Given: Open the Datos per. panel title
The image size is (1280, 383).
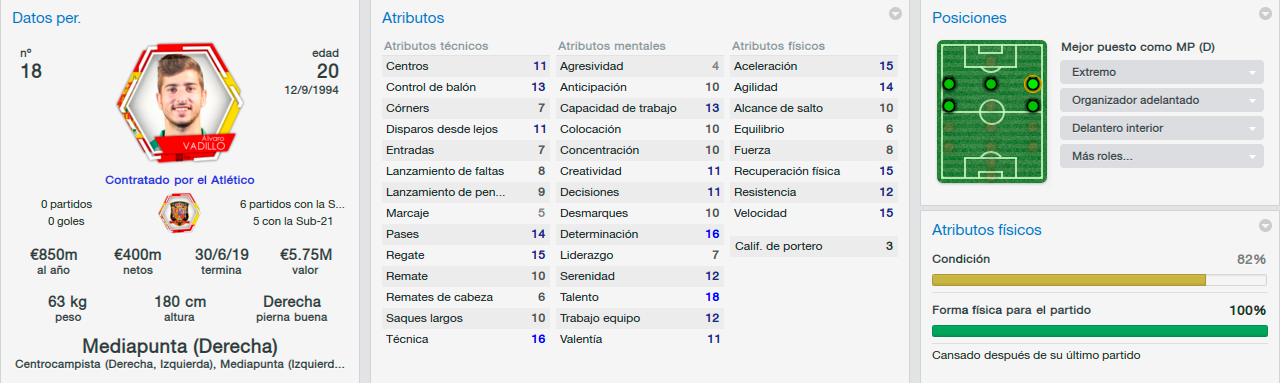Looking at the screenshot, I should (x=47, y=18).
